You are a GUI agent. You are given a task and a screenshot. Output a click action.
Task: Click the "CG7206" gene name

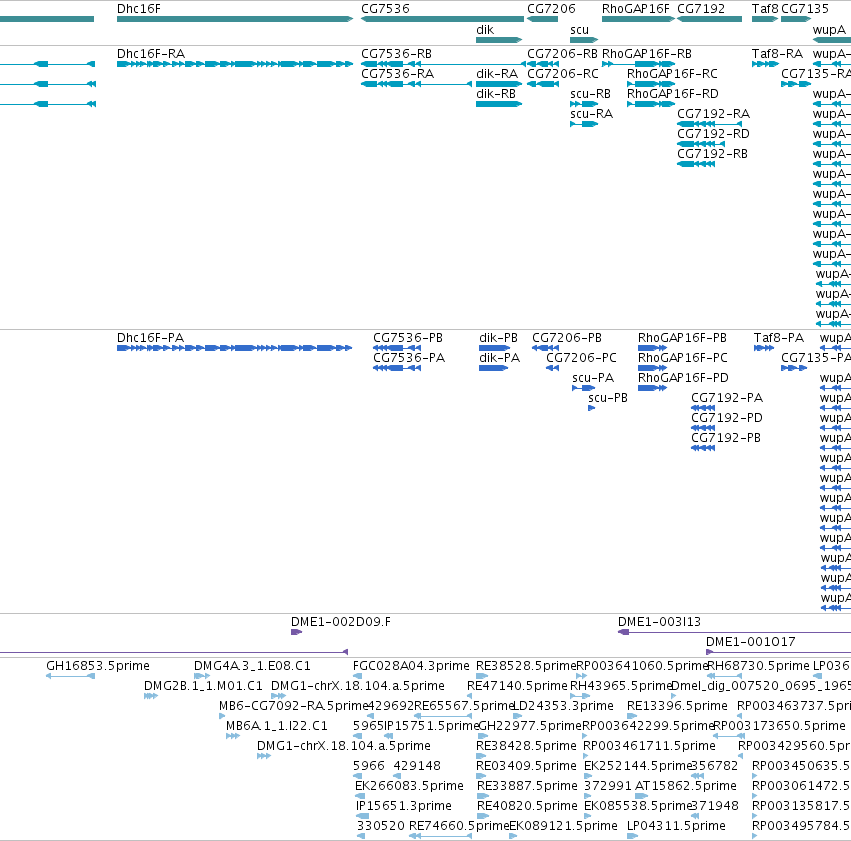[551, 9]
